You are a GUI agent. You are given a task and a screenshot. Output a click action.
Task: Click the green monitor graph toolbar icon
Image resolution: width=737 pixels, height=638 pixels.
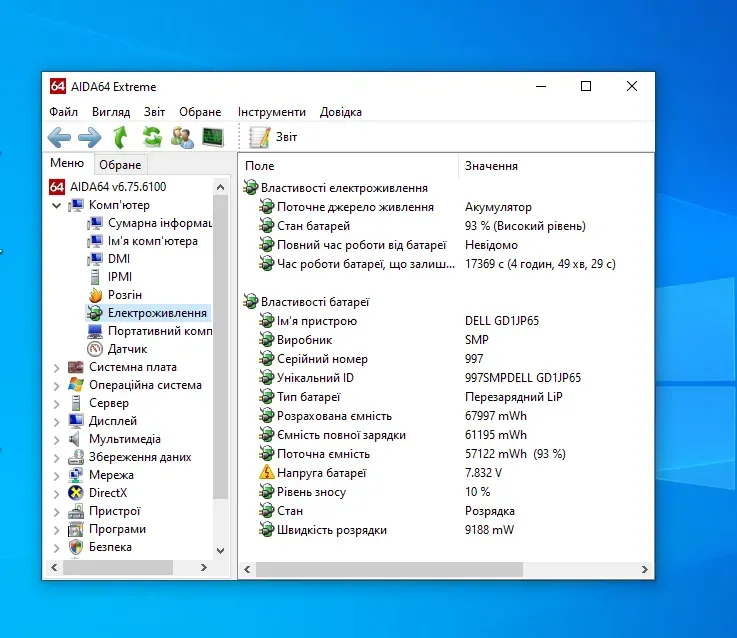(213, 137)
